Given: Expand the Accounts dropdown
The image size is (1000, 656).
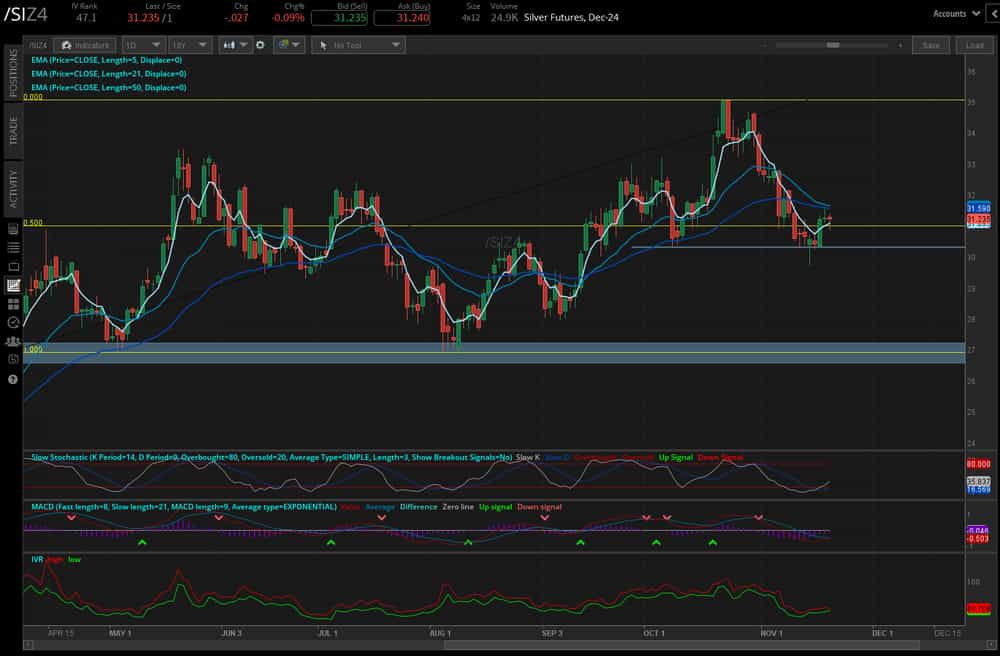Looking at the screenshot, I should coord(956,13).
